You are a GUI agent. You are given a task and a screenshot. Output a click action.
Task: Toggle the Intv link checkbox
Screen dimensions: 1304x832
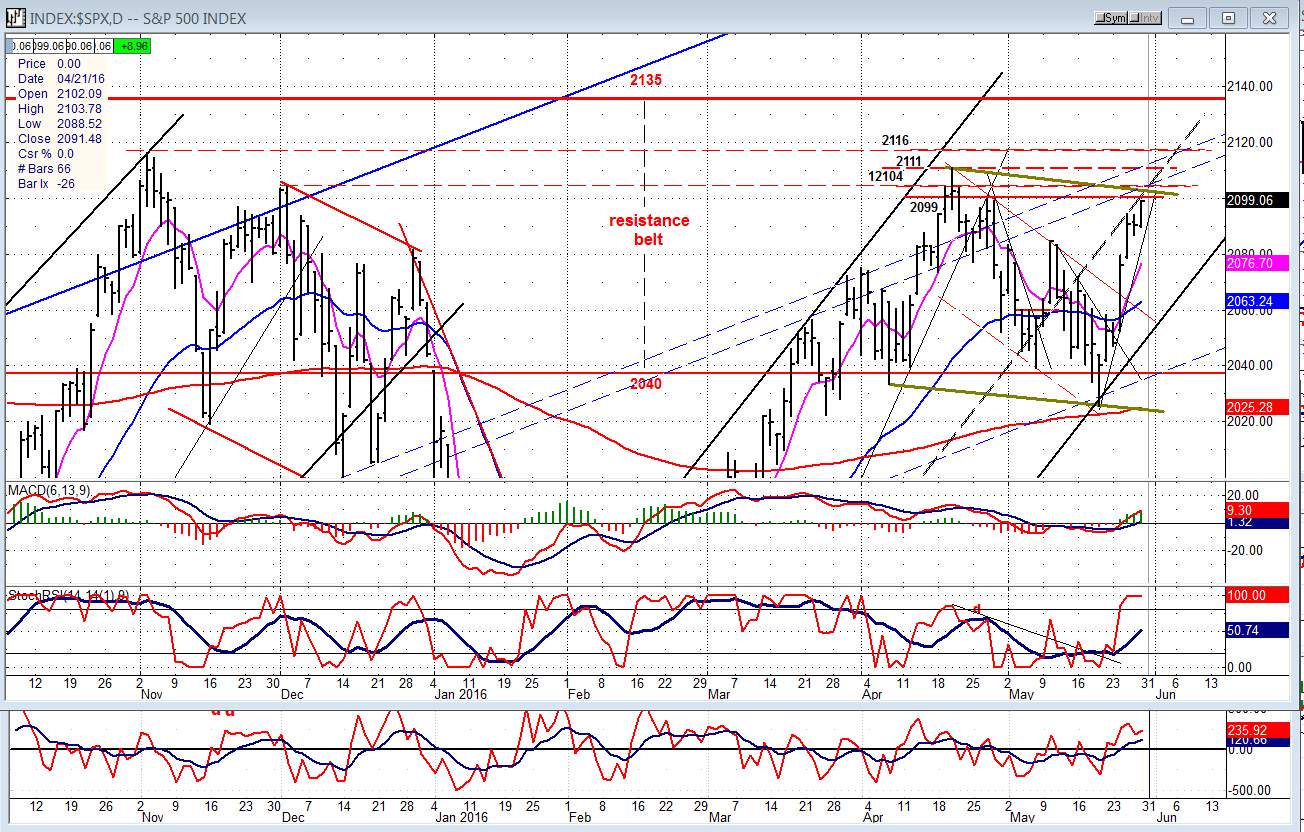coord(1146,18)
